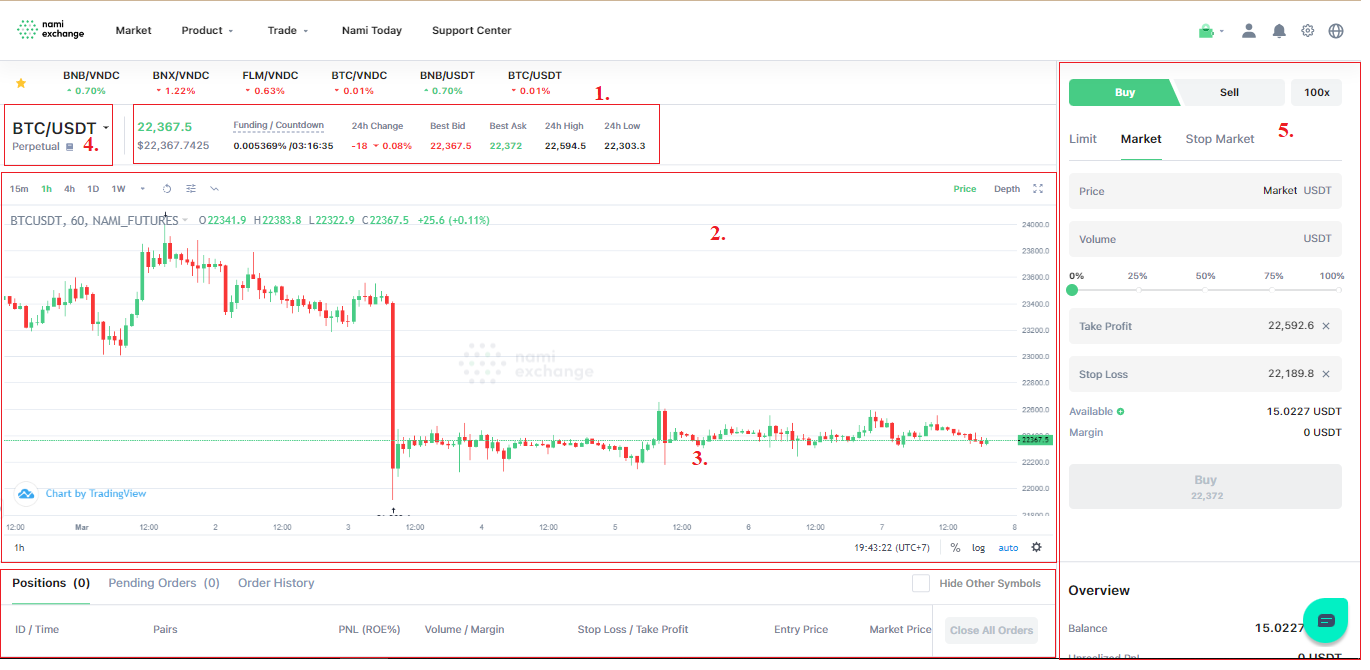Image resolution: width=1370 pixels, height=670 pixels.
Task: Select FLM/VNDC from favorites bar
Action: [270, 83]
